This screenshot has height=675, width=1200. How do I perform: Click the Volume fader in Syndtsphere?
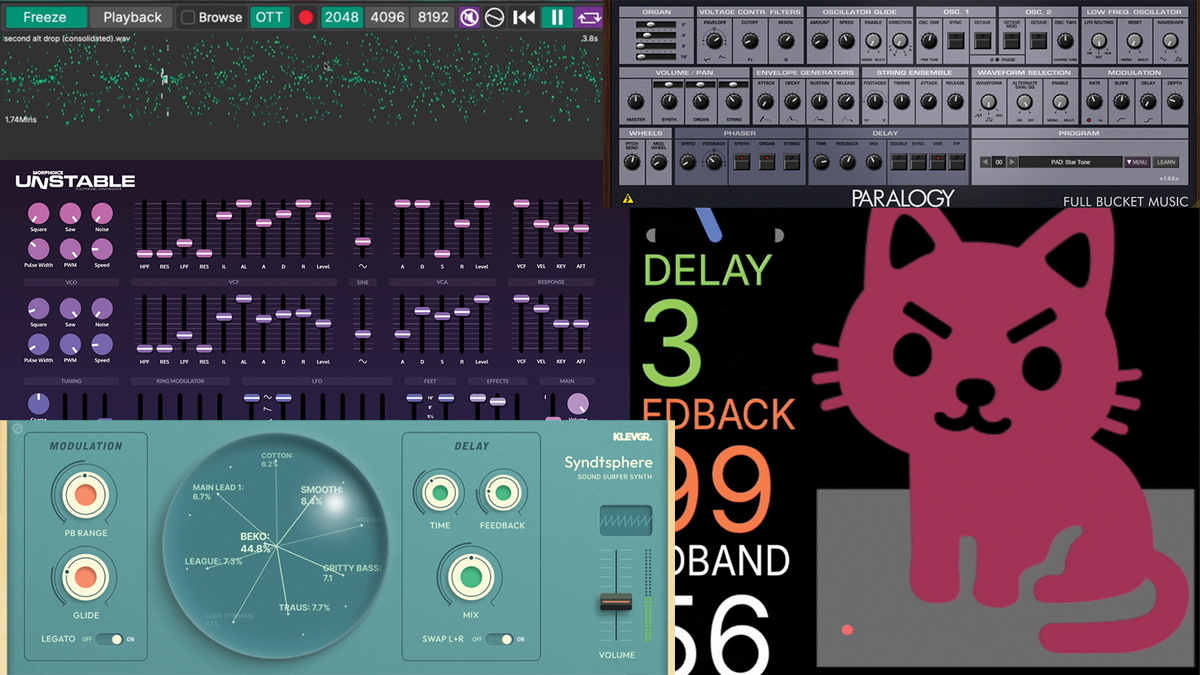[616, 602]
